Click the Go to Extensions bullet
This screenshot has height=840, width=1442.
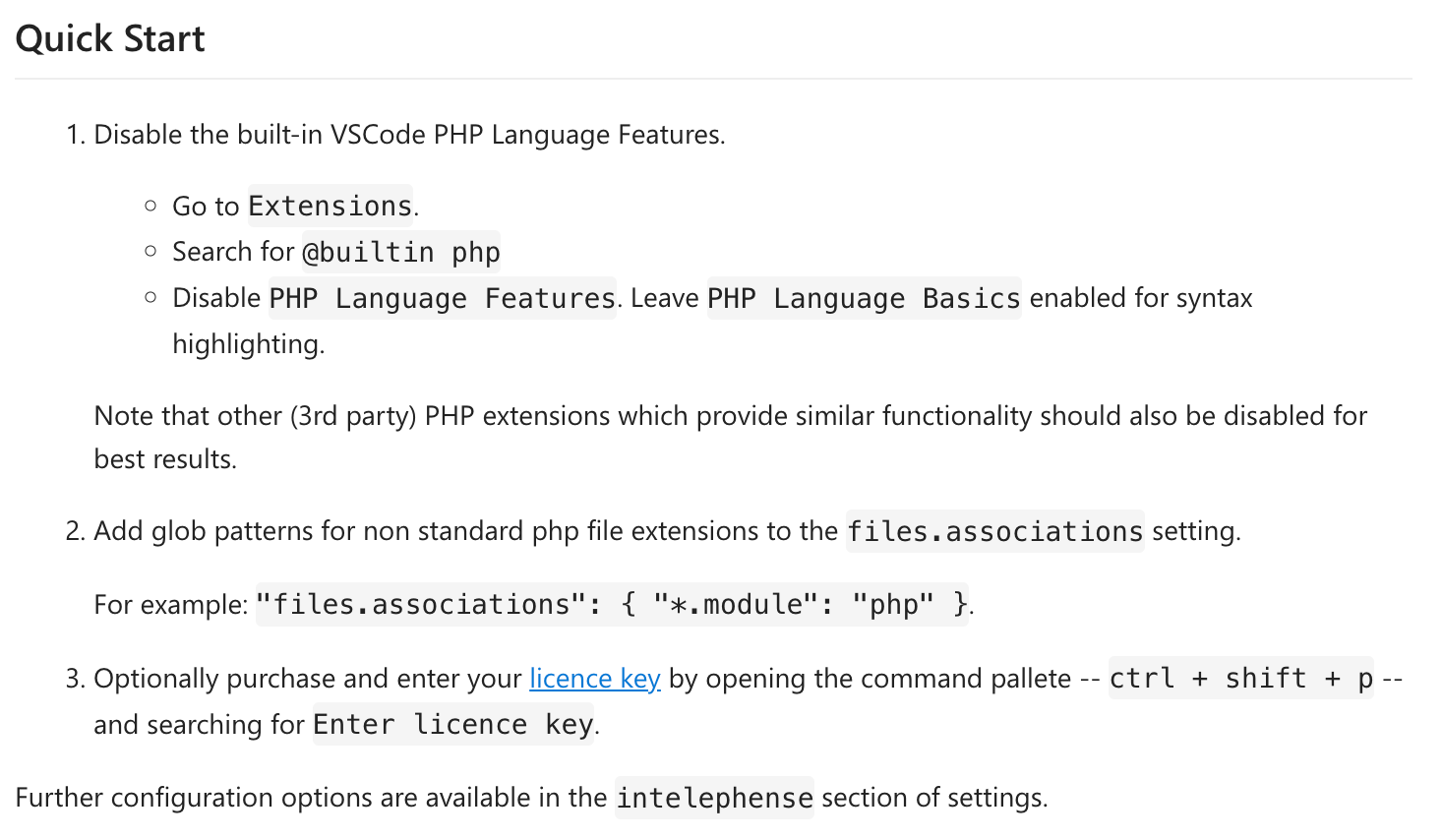tap(295, 206)
